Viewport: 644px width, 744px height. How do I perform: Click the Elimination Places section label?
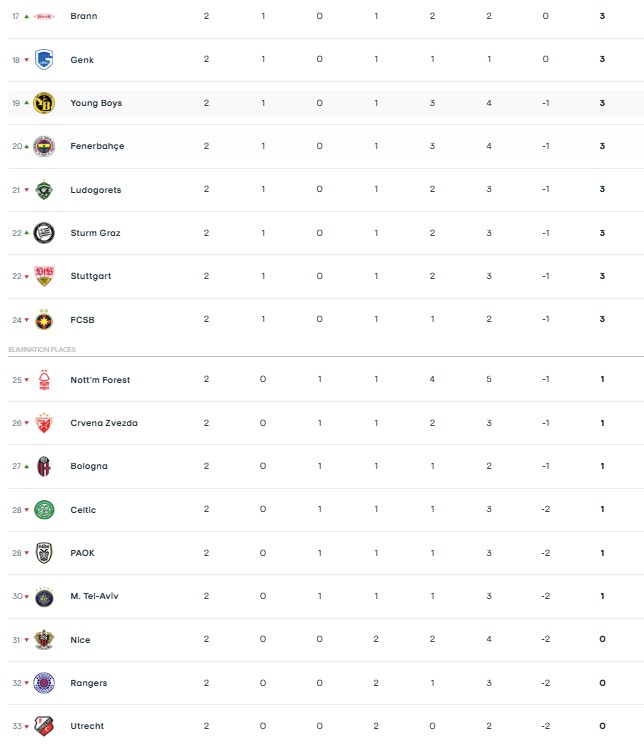42,350
